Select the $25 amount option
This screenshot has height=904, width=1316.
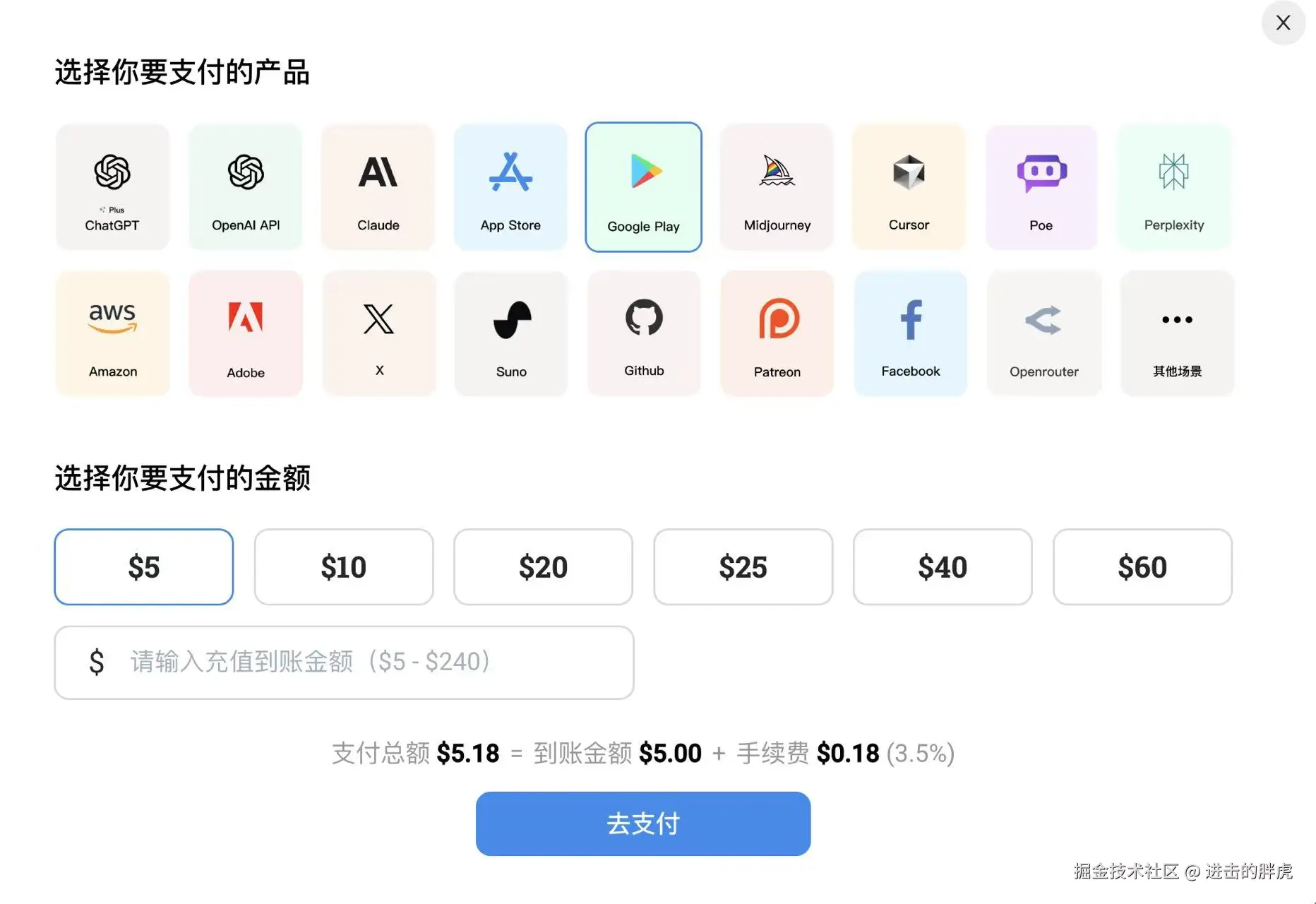pos(743,567)
